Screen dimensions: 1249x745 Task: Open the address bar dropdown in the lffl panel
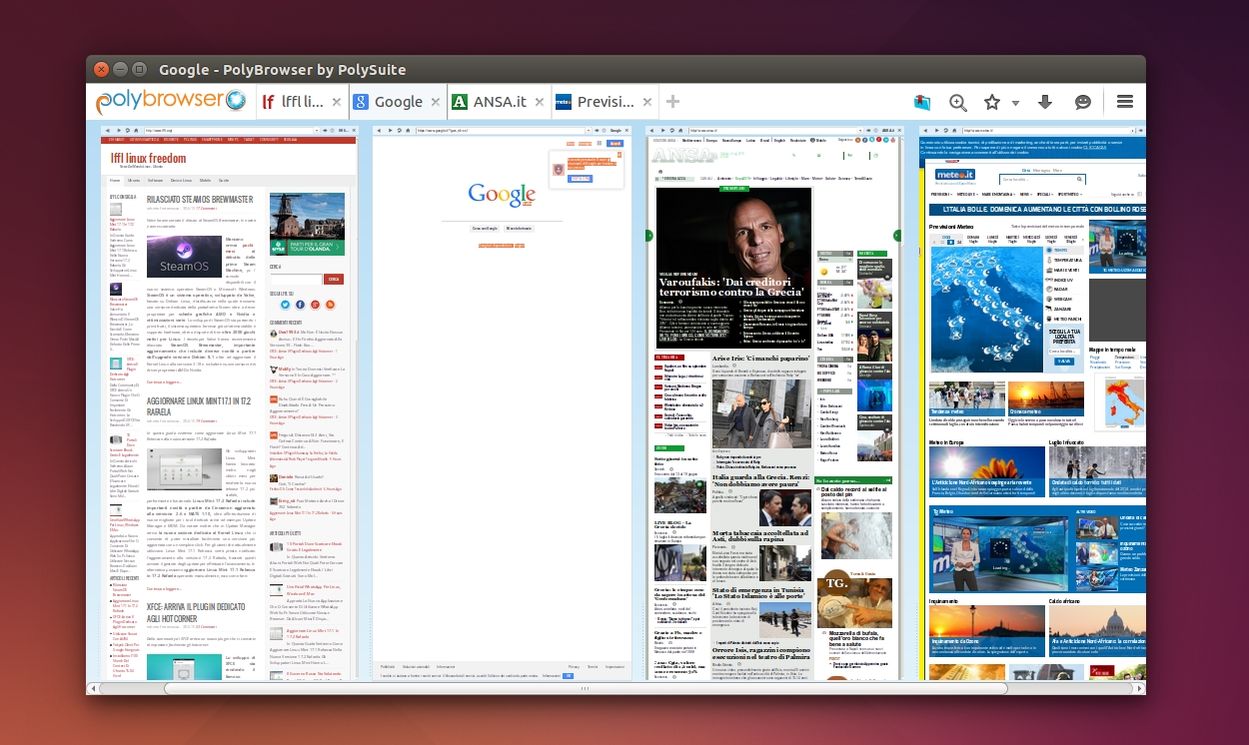(316, 130)
